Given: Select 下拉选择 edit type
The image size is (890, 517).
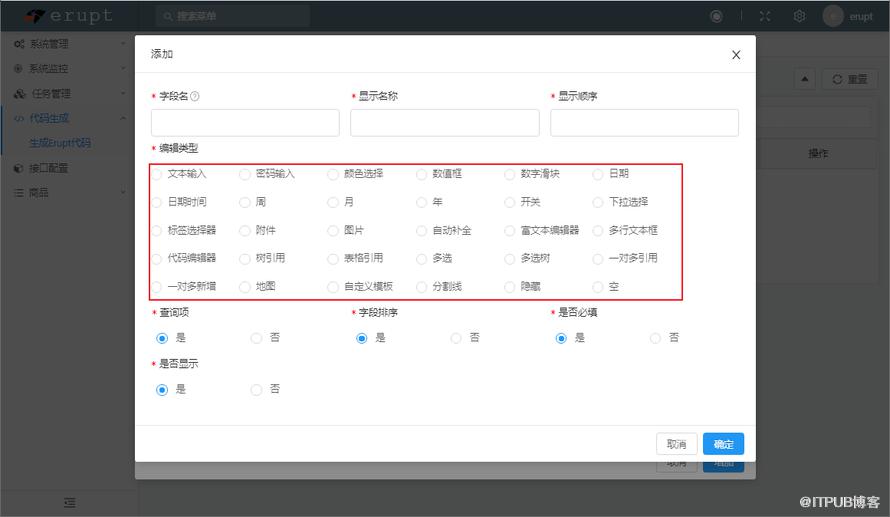Looking at the screenshot, I should tap(598, 202).
